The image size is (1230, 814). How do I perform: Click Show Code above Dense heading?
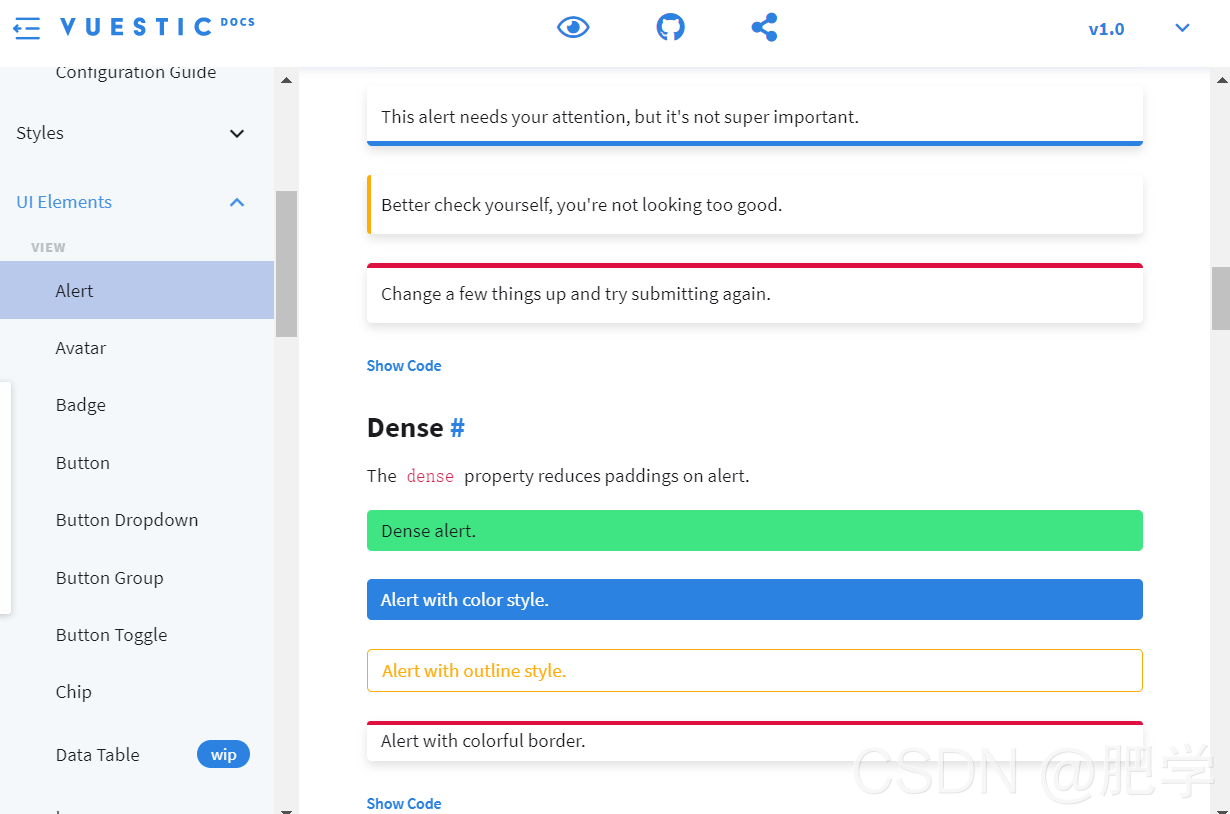404,366
